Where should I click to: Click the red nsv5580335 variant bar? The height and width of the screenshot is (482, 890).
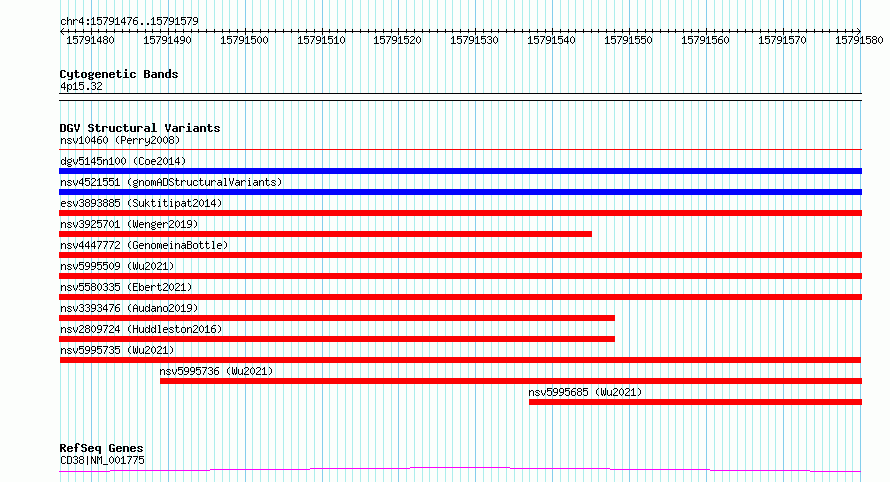coord(460,297)
